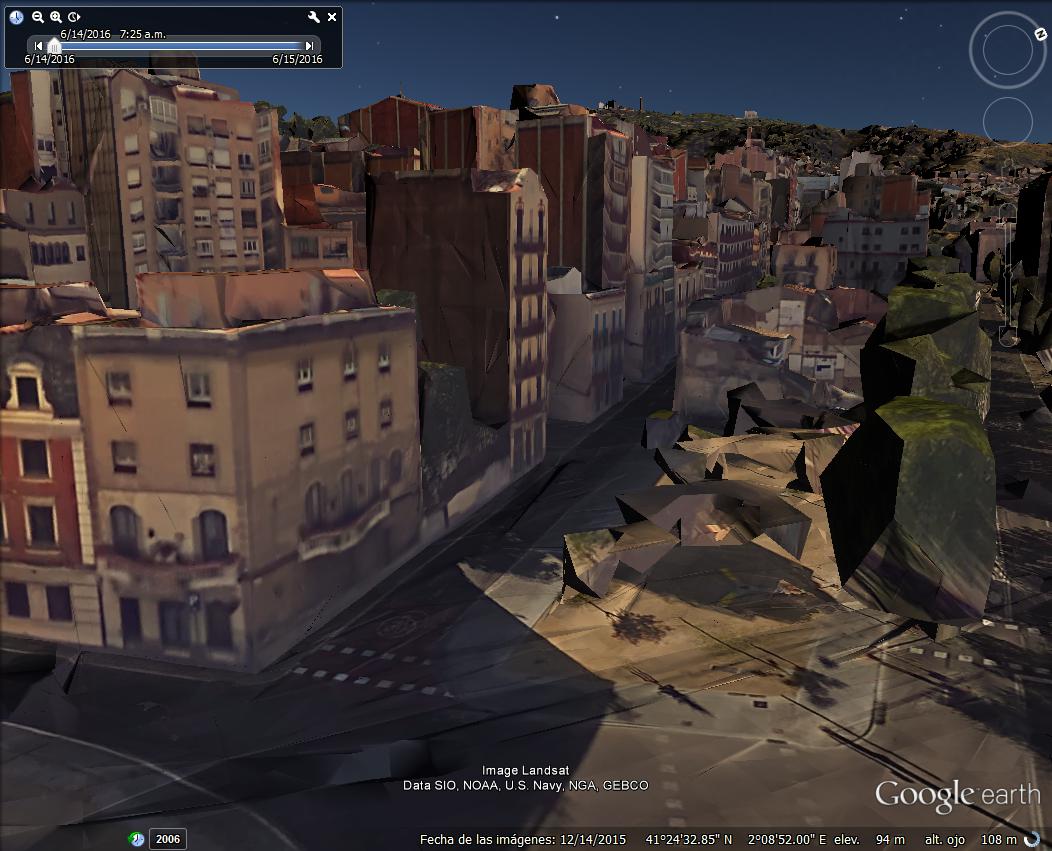Zoom in the time slider range
The image size is (1052, 851).
point(56,17)
